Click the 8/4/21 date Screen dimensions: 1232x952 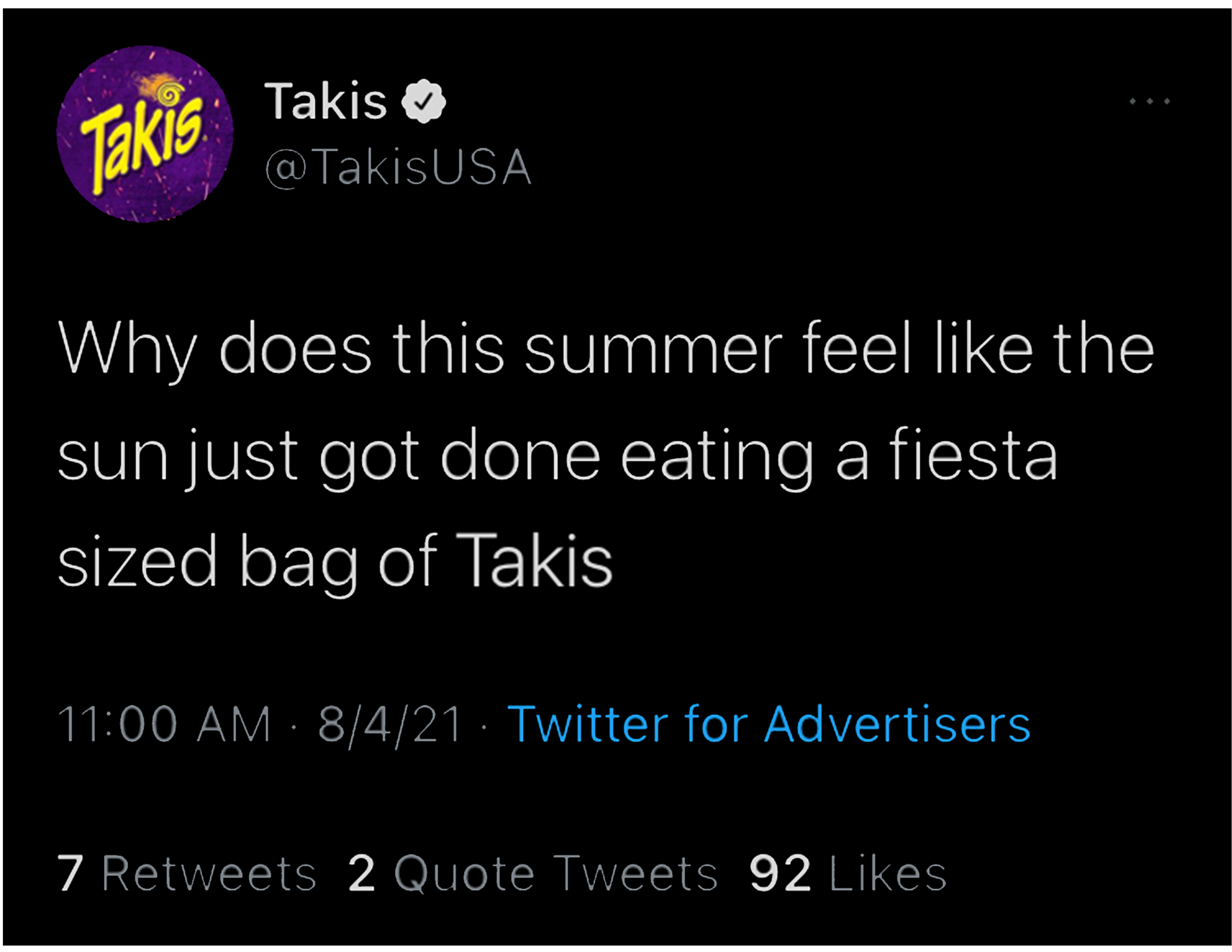point(390,724)
